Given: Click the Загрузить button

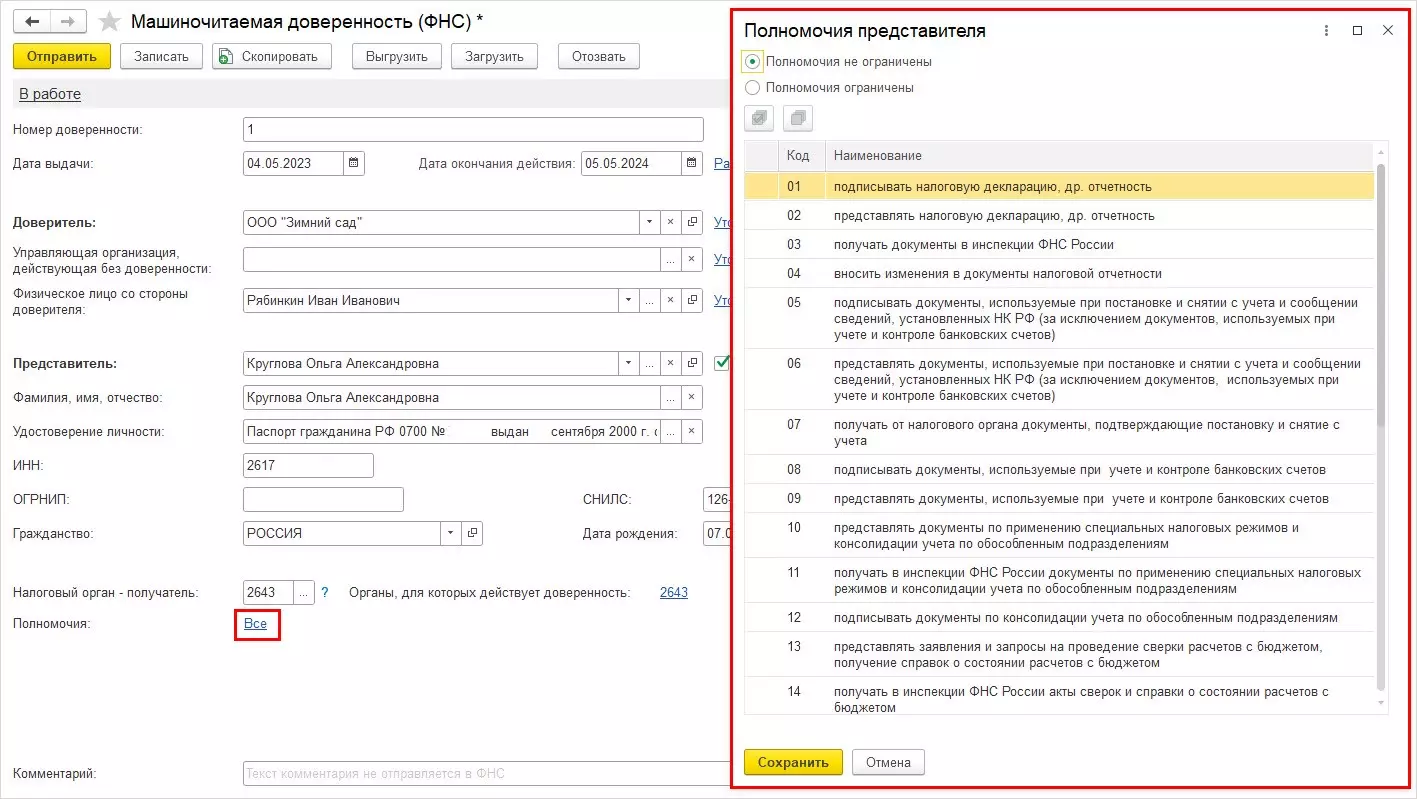Looking at the screenshot, I should click(x=494, y=56).
